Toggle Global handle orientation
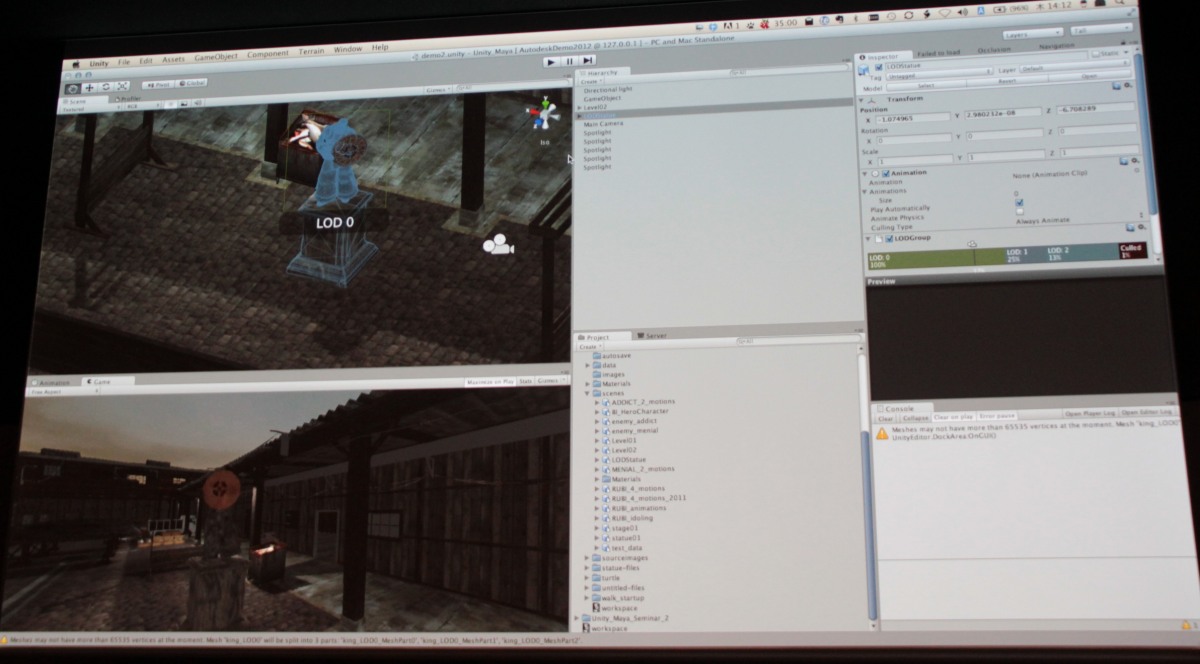This screenshot has width=1200, height=664. (191, 84)
